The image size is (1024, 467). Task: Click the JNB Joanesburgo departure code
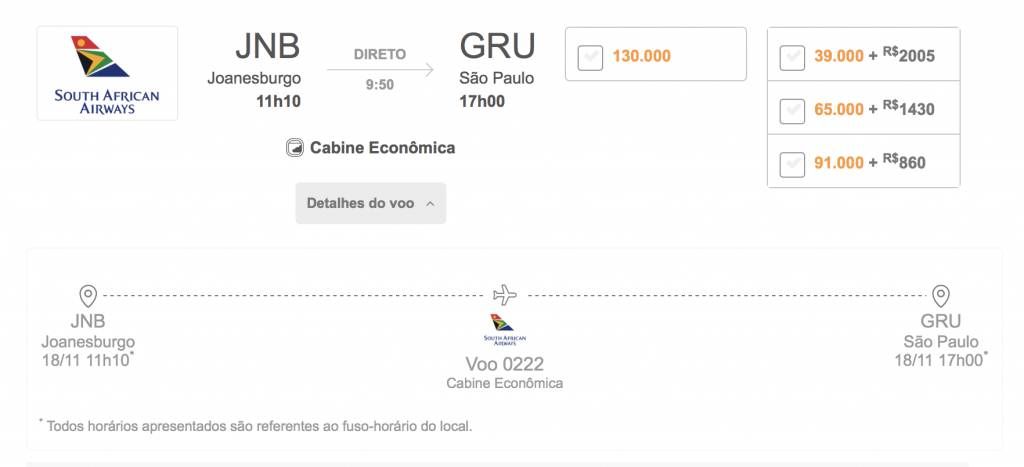point(268,46)
